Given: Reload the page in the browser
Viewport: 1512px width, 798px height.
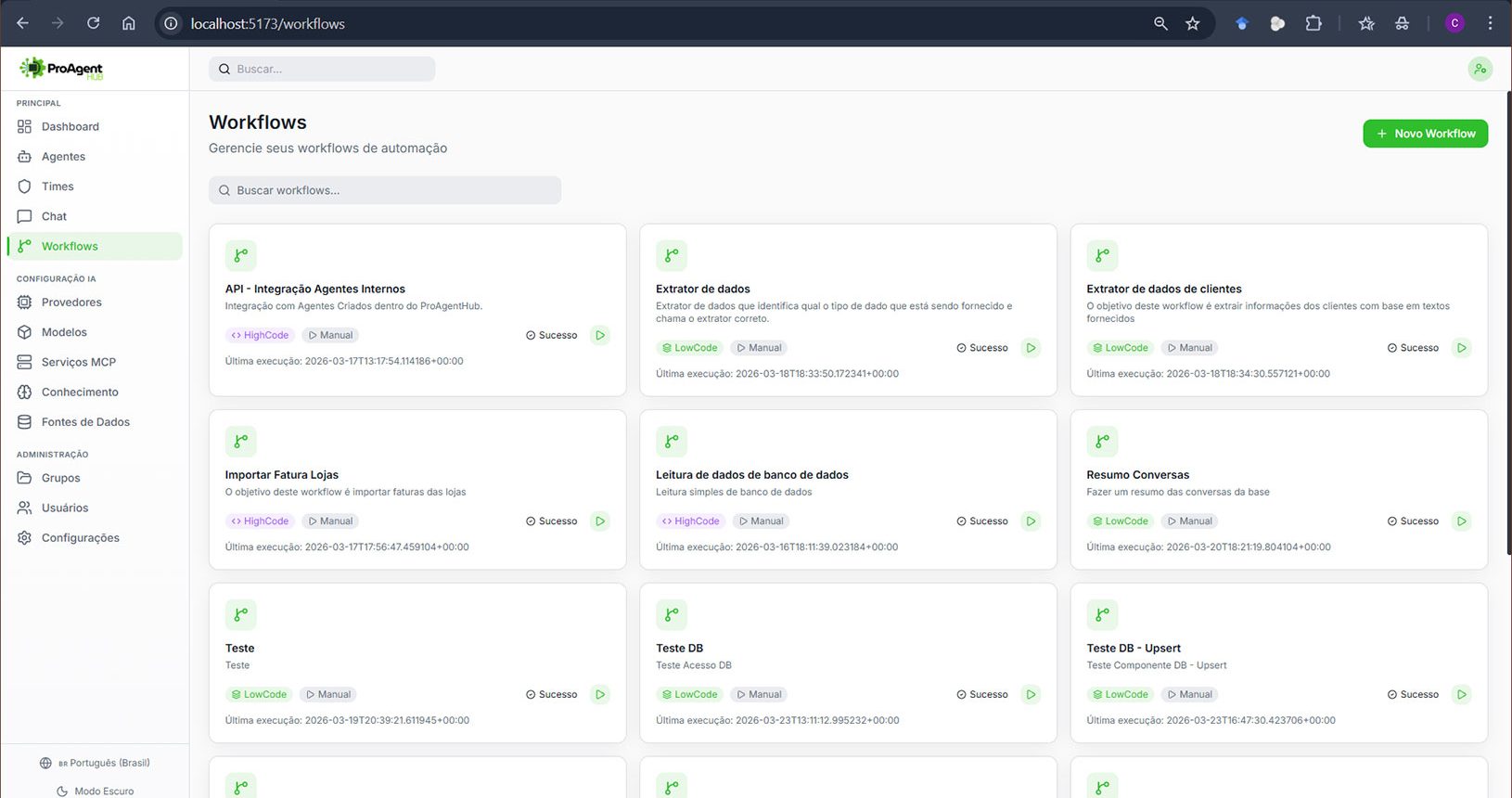Looking at the screenshot, I should pos(93,23).
